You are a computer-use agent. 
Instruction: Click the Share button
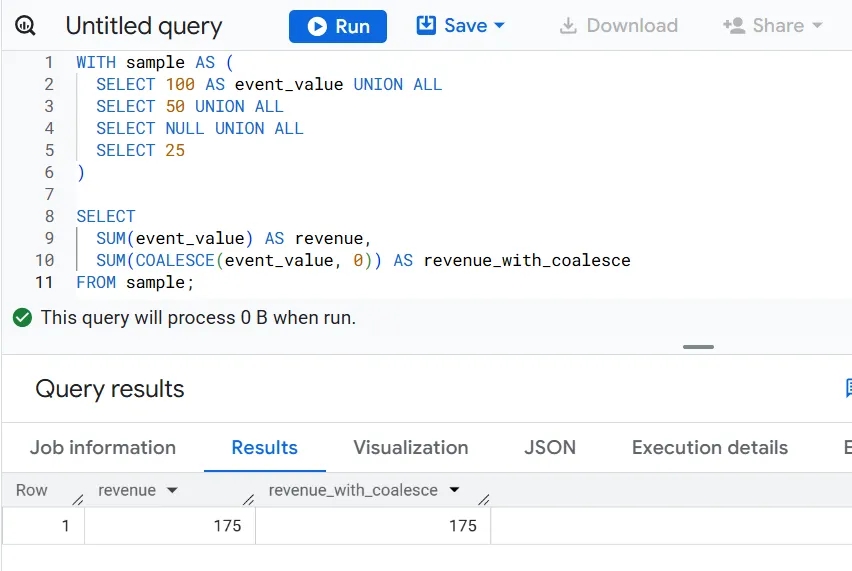(x=772, y=26)
